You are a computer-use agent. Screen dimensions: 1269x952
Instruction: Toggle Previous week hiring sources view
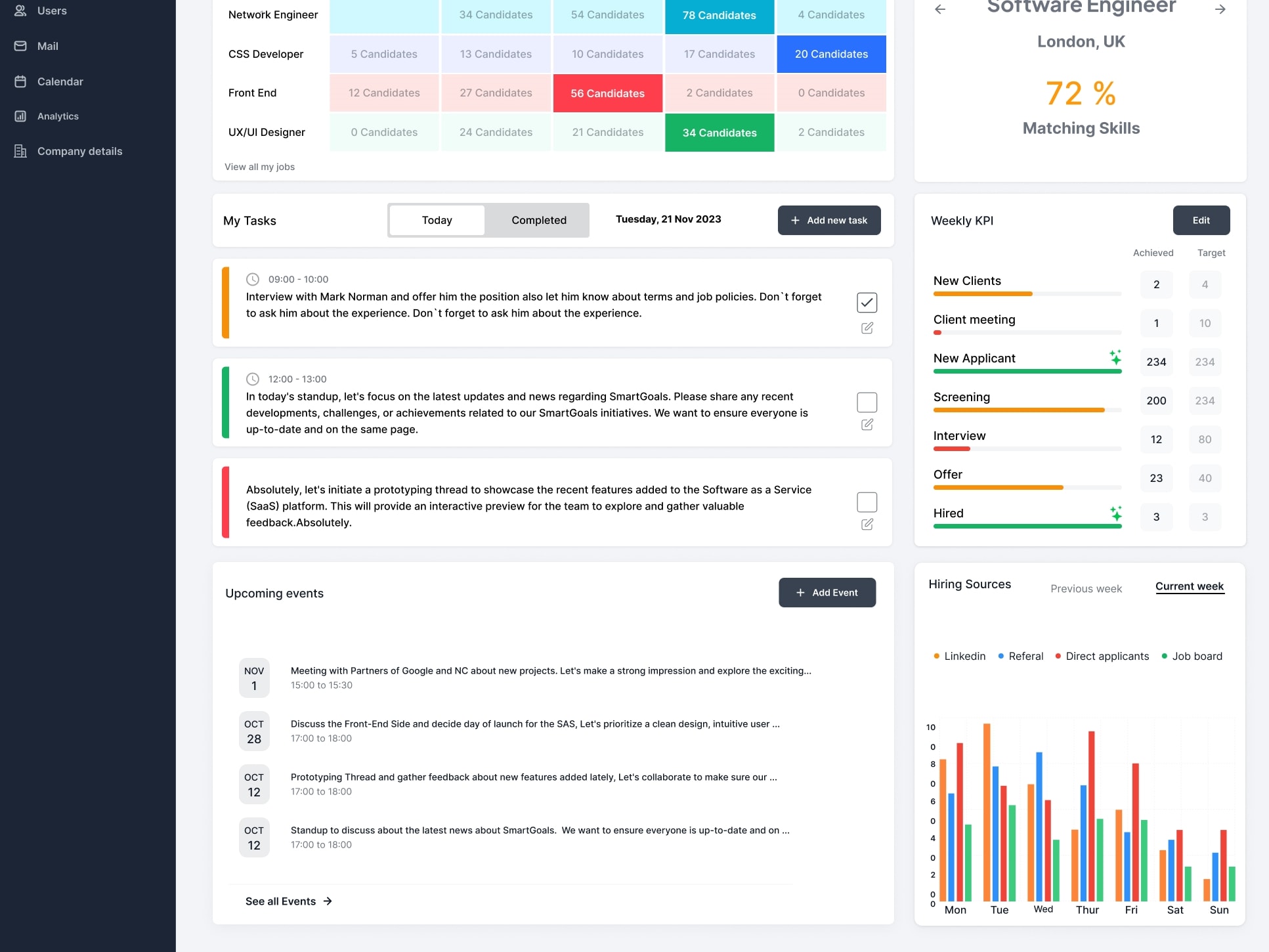coord(1087,588)
